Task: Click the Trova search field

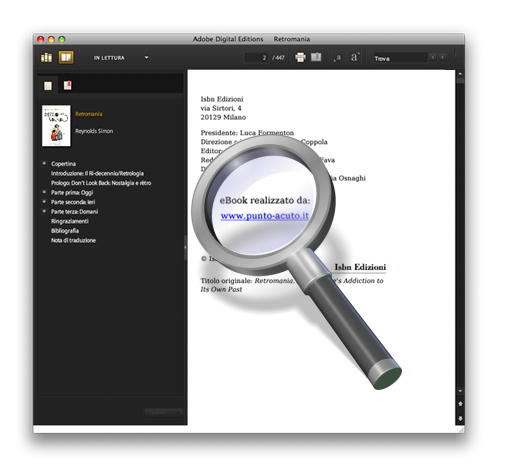Action: point(400,58)
